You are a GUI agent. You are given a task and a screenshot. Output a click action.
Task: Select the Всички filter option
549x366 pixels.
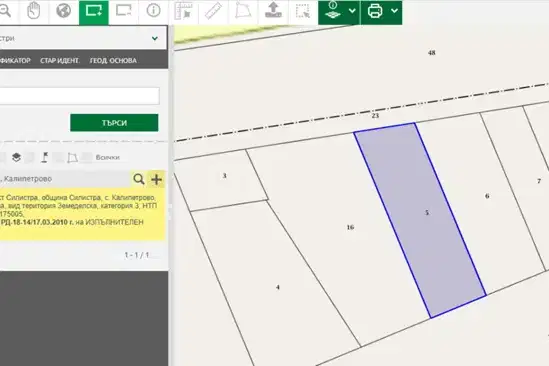coord(107,157)
